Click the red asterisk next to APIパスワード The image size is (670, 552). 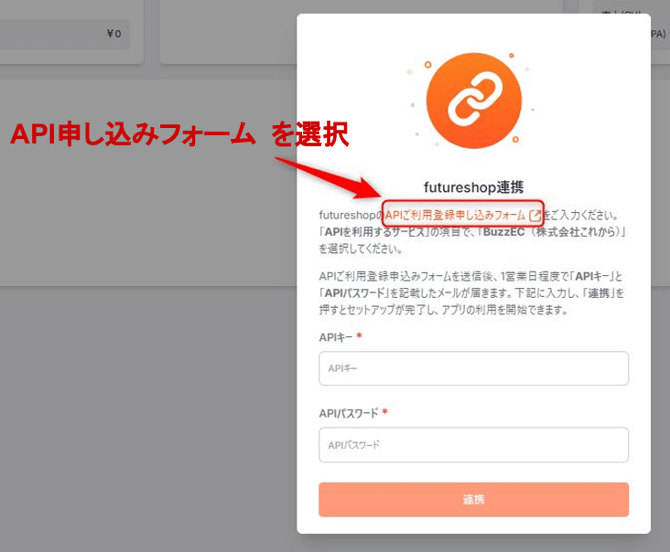pos(385,413)
